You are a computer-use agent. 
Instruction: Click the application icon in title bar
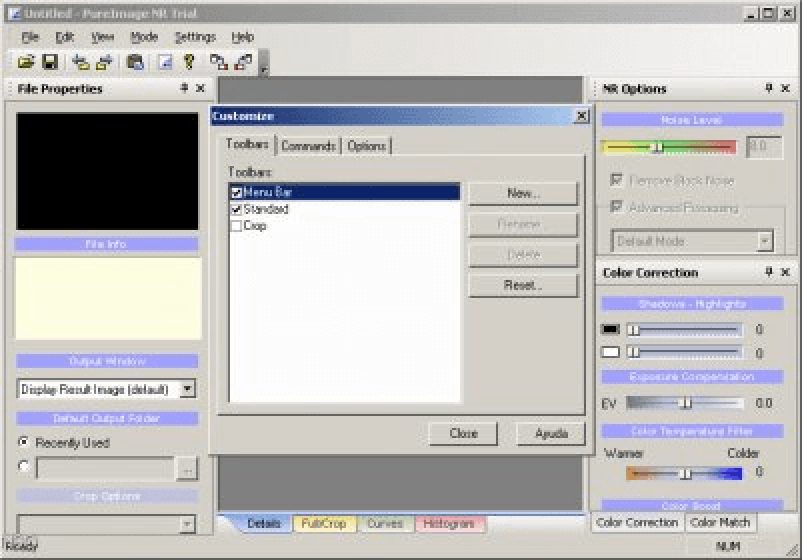pos(14,13)
